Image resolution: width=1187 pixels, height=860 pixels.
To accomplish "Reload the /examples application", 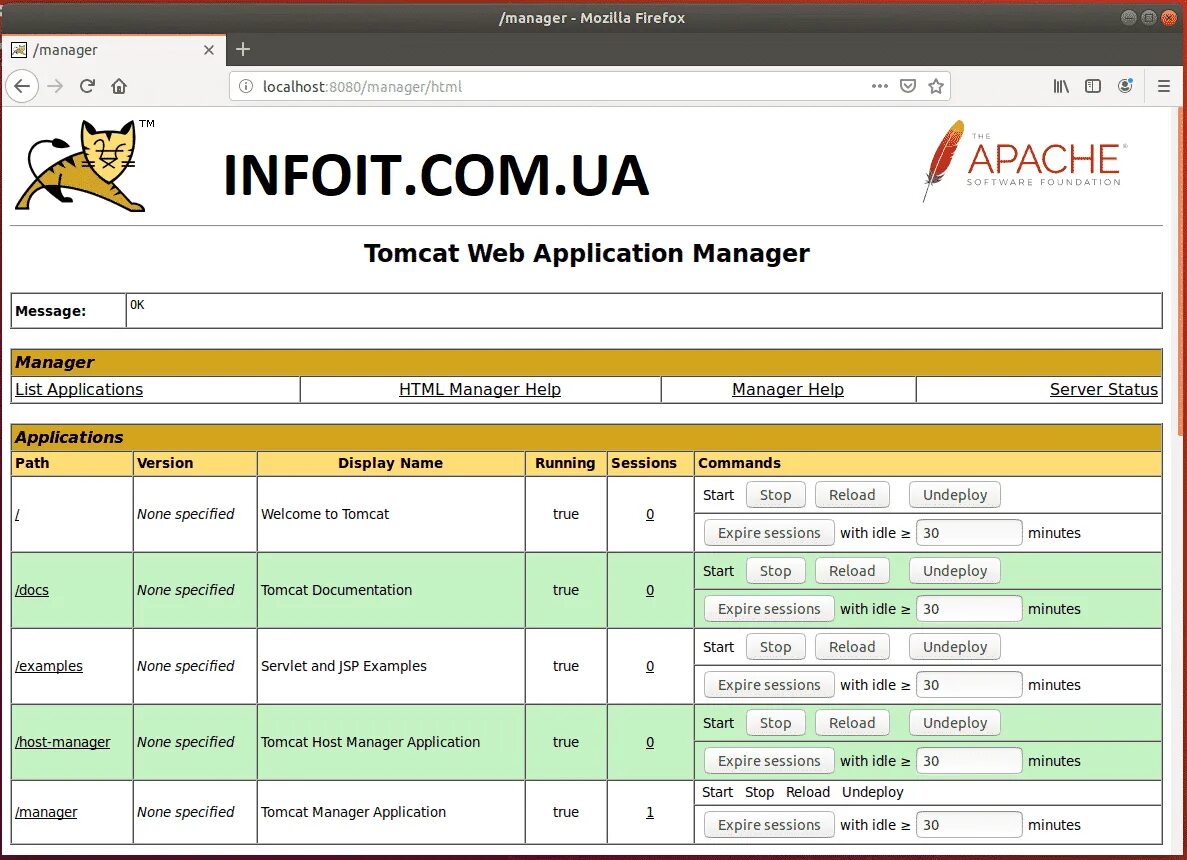I will click(852, 647).
